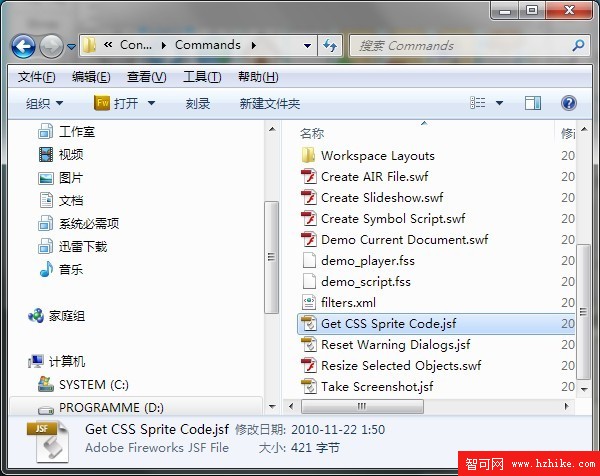The image size is (600, 476).
Task: Click the magnifier search icon
Action: (578, 46)
